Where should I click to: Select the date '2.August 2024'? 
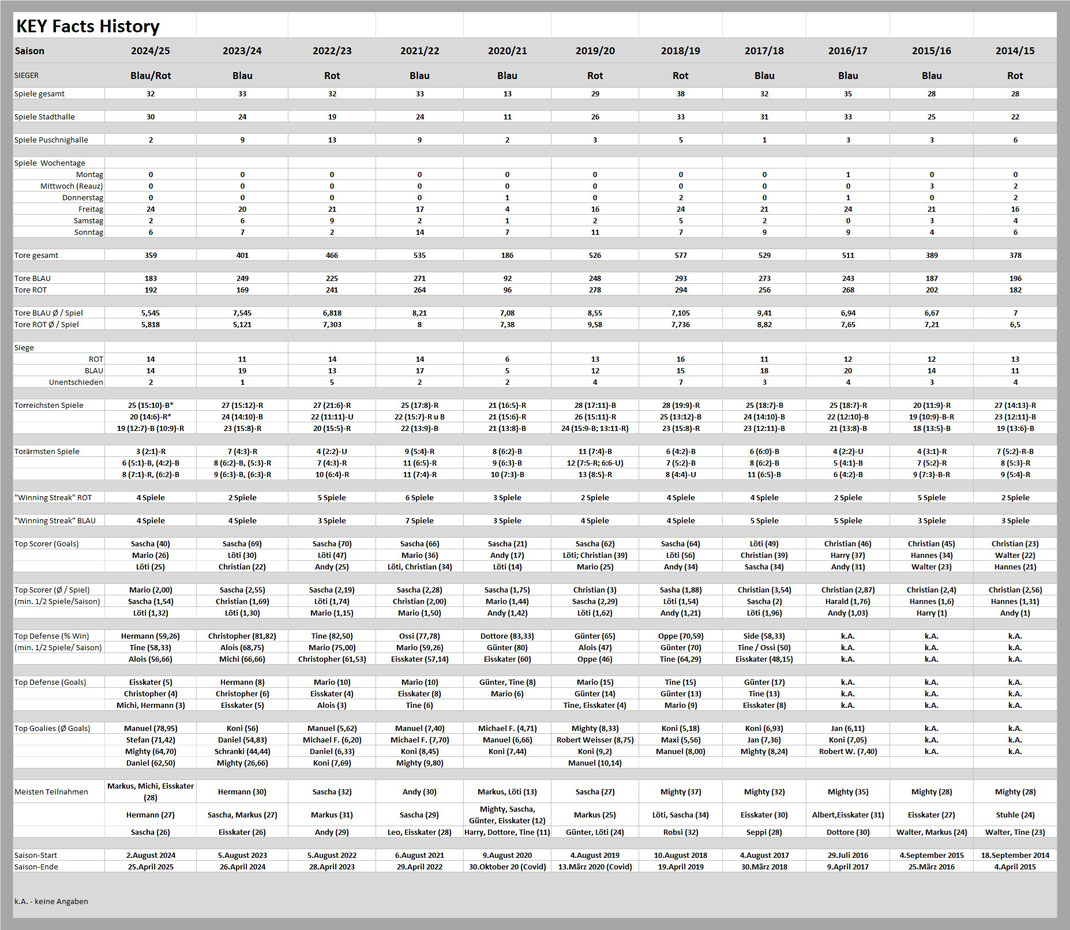tap(150, 856)
